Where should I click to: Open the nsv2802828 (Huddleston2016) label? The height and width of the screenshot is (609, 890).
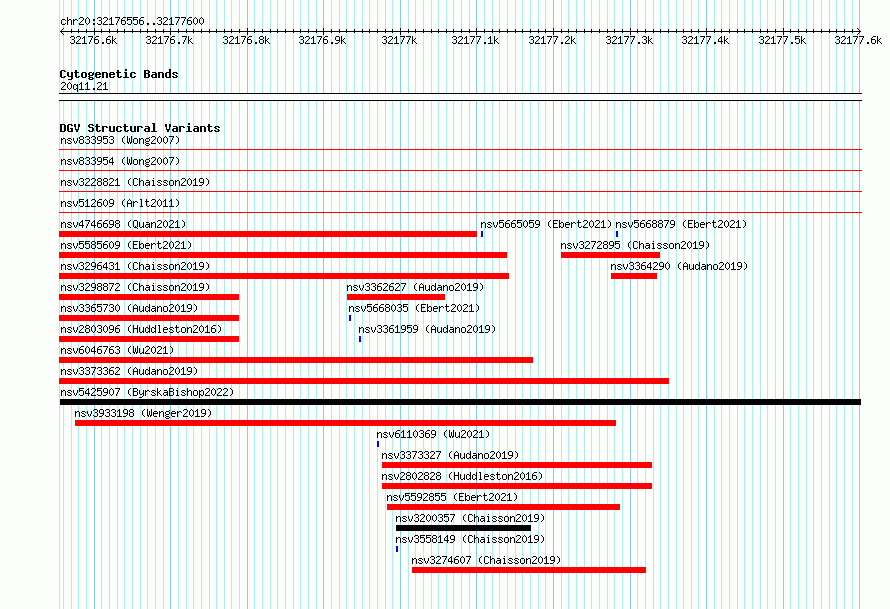(x=462, y=476)
